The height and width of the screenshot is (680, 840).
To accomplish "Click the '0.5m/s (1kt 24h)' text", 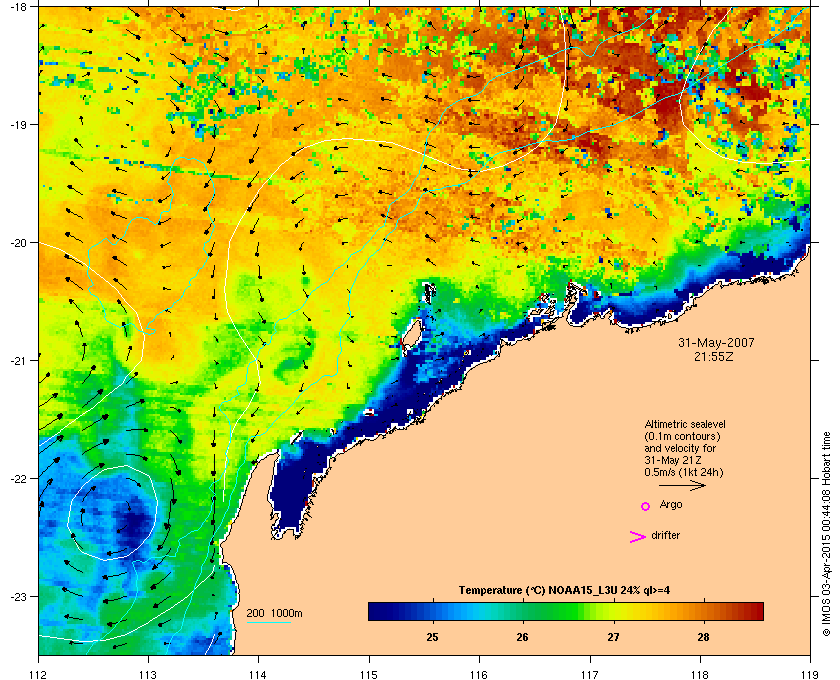I will (x=684, y=473).
